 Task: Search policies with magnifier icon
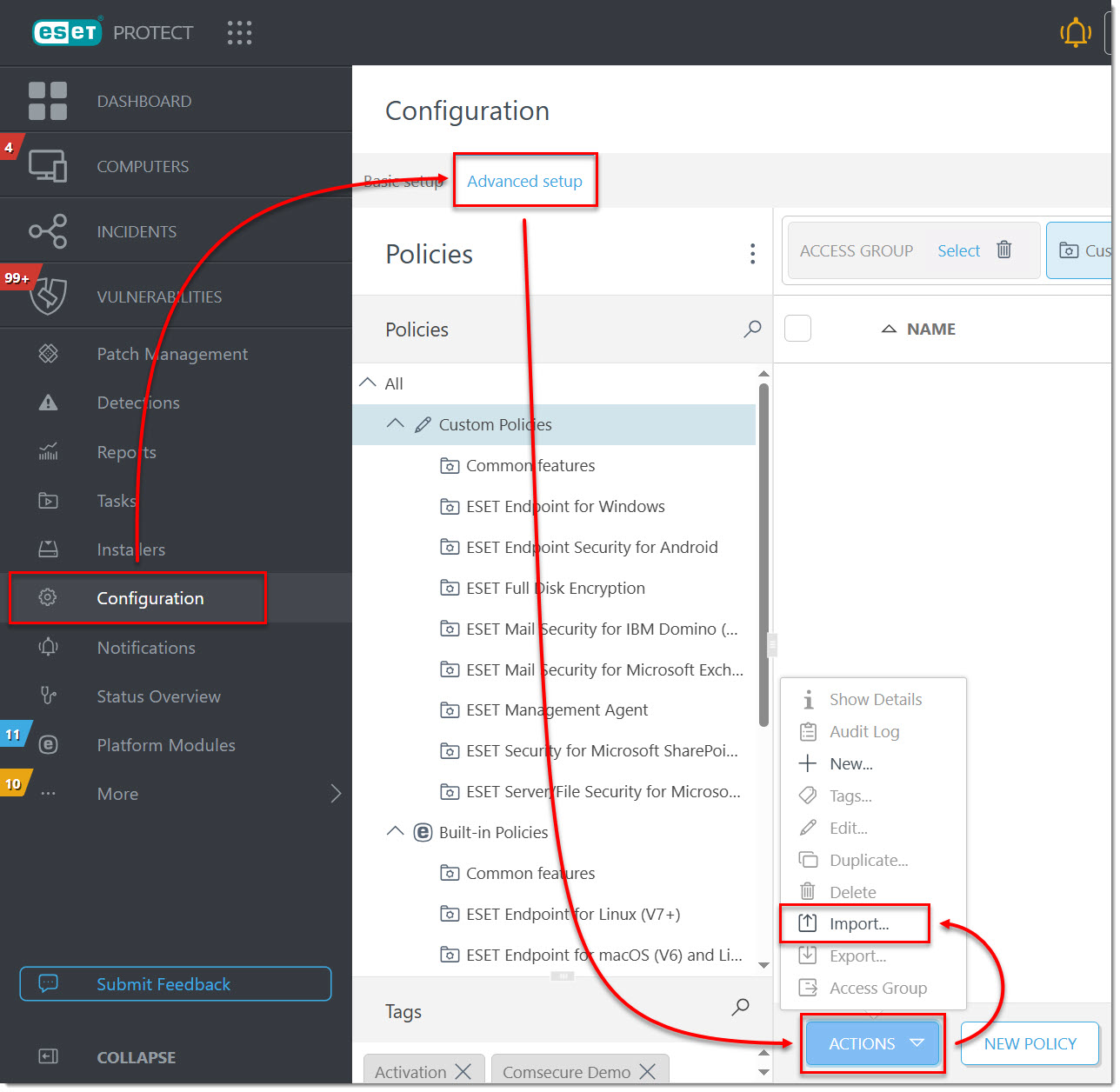[x=752, y=329]
